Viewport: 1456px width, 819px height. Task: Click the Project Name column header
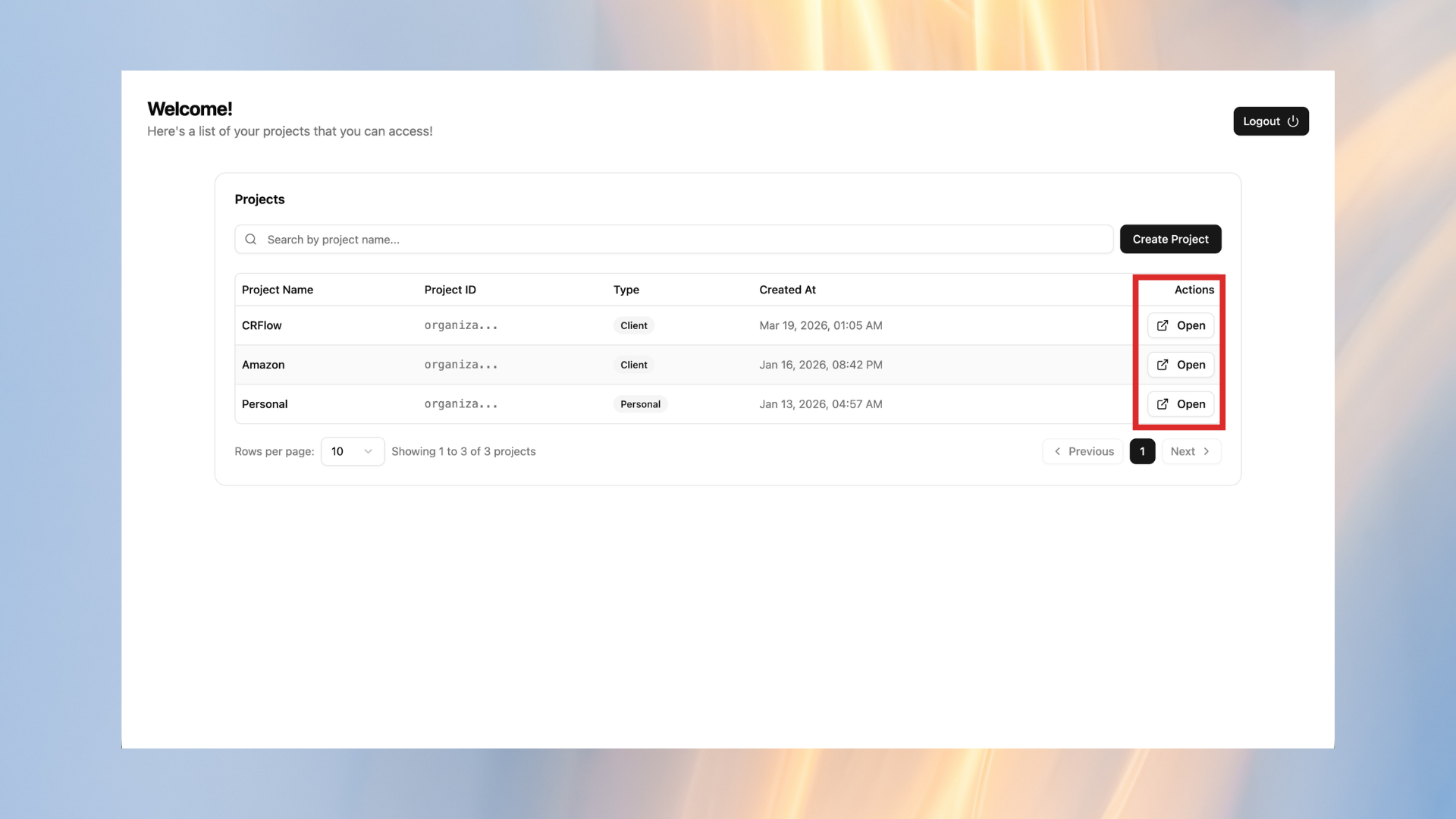point(278,290)
